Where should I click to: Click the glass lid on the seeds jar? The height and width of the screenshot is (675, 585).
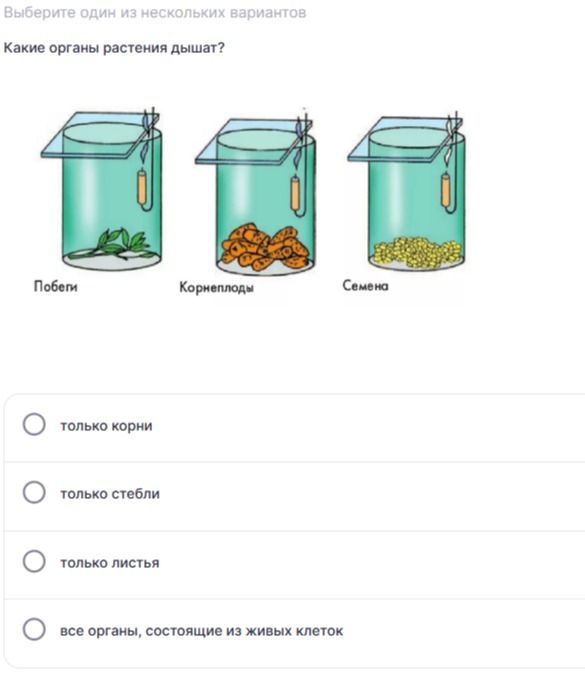tap(405, 138)
